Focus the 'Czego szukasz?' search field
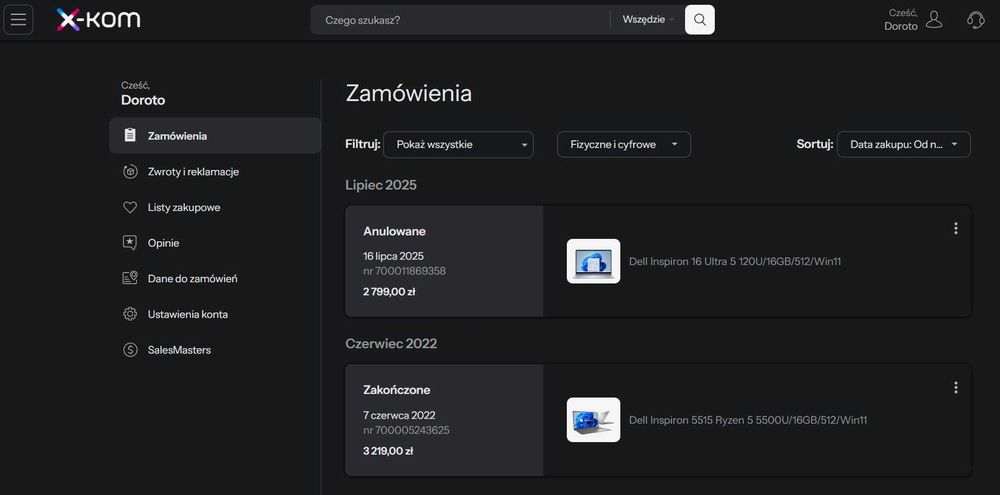1000x495 pixels. tap(460, 20)
